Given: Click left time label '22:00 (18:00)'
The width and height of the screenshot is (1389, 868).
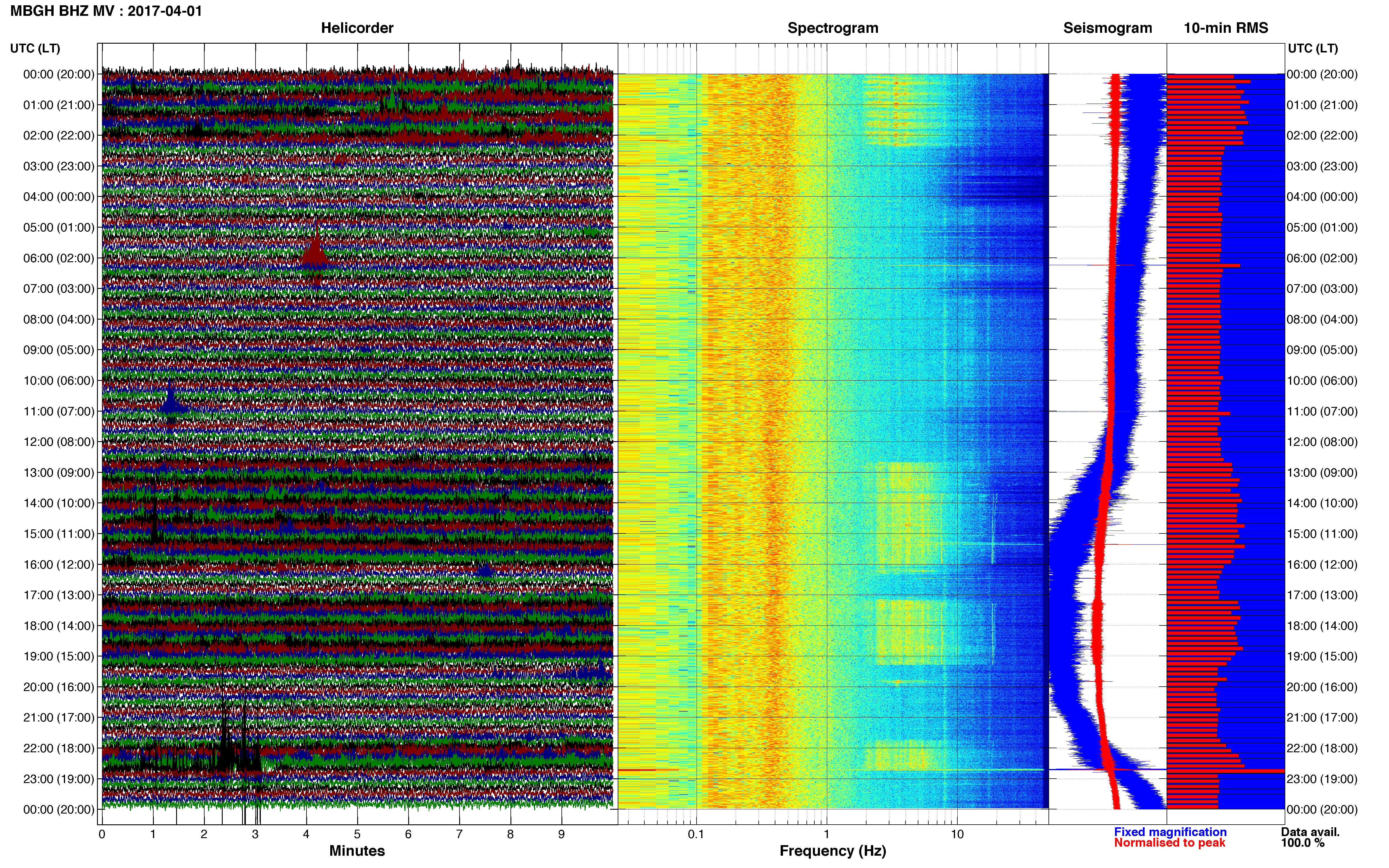Looking at the screenshot, I should [x=59, y=748].
